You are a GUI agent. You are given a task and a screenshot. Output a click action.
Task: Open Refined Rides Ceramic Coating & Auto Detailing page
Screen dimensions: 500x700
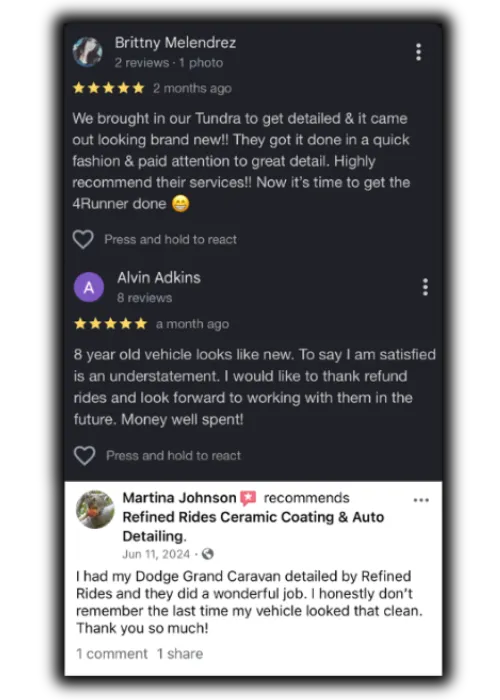[253, 526]
